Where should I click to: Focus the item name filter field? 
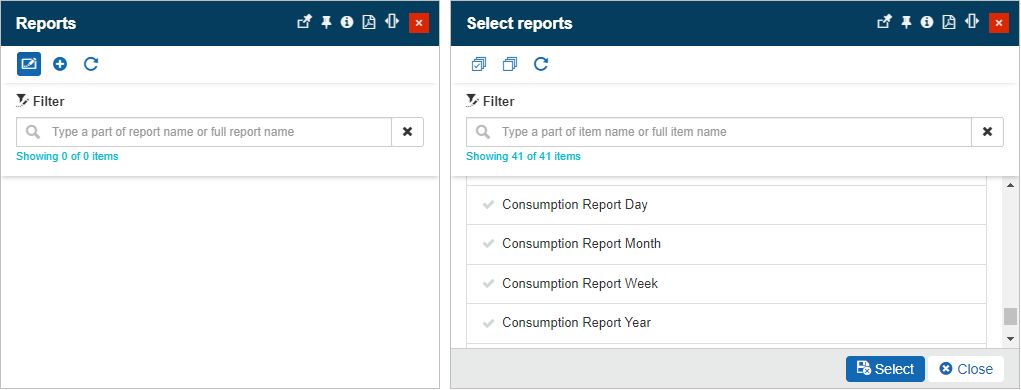pos(719,132)
